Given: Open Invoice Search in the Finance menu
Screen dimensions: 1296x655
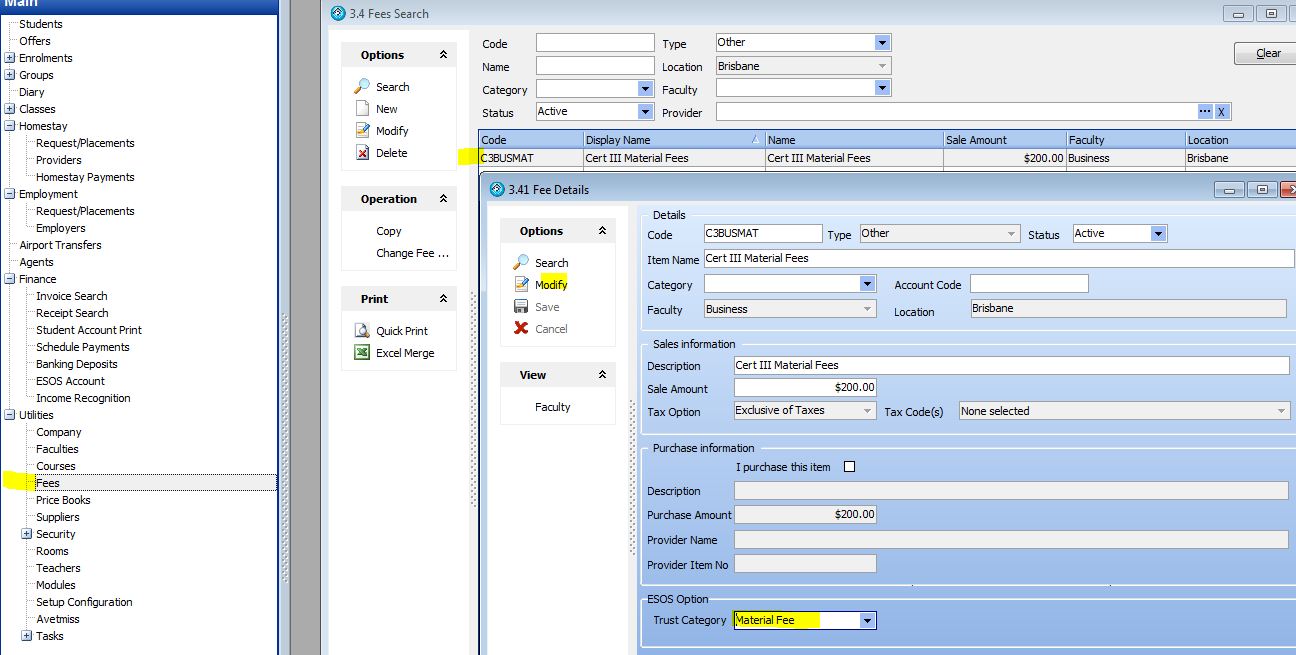Looking at the screenshot, I should [71, 296].
